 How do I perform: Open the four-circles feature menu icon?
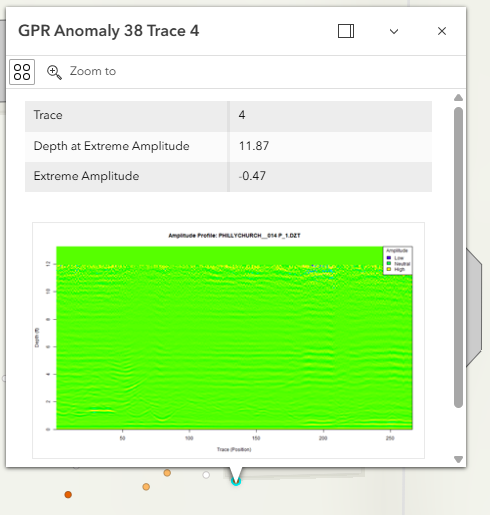(22, 72)
